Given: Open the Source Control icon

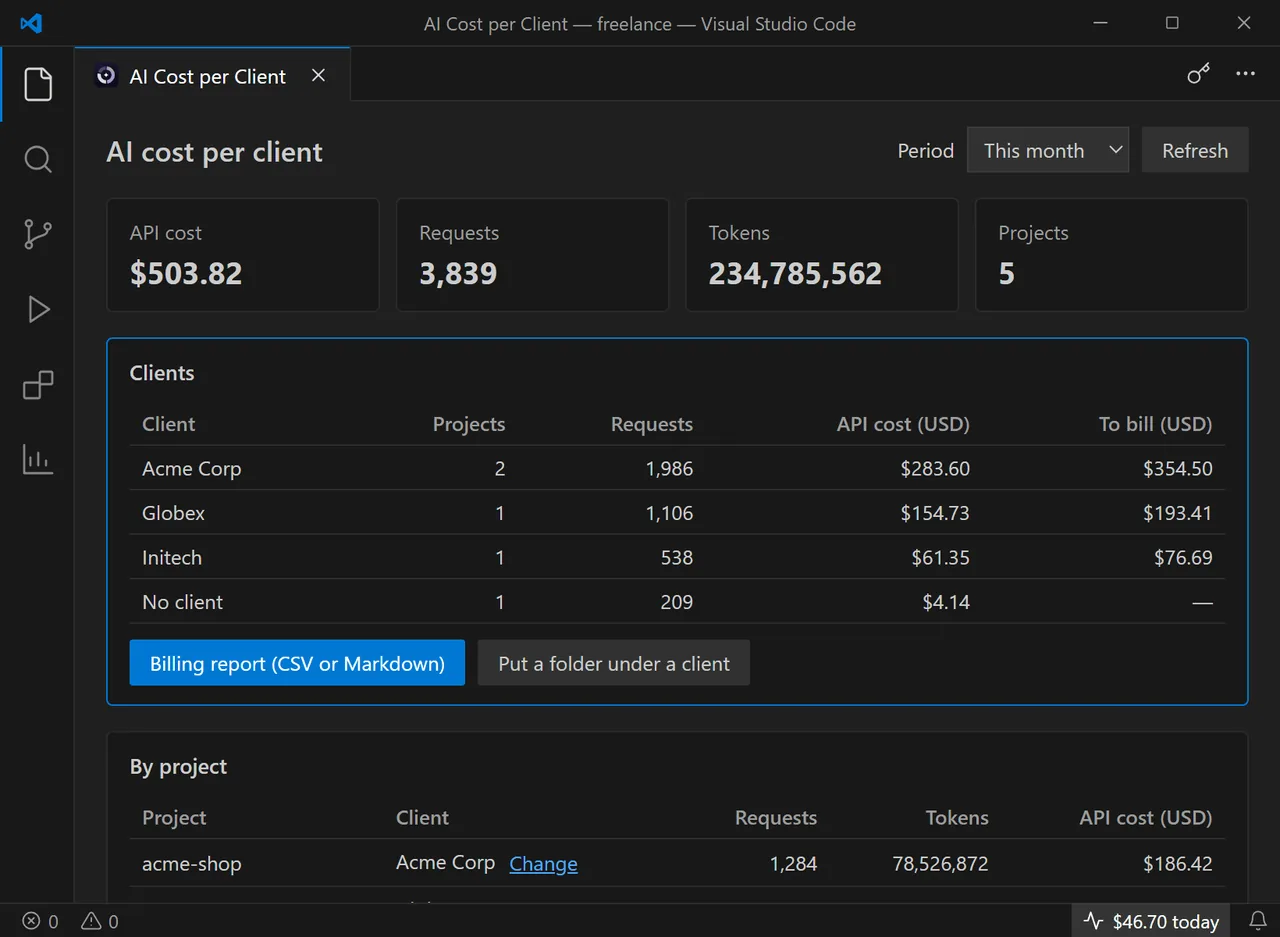Looking at the screenshot, I should point(38,234).
